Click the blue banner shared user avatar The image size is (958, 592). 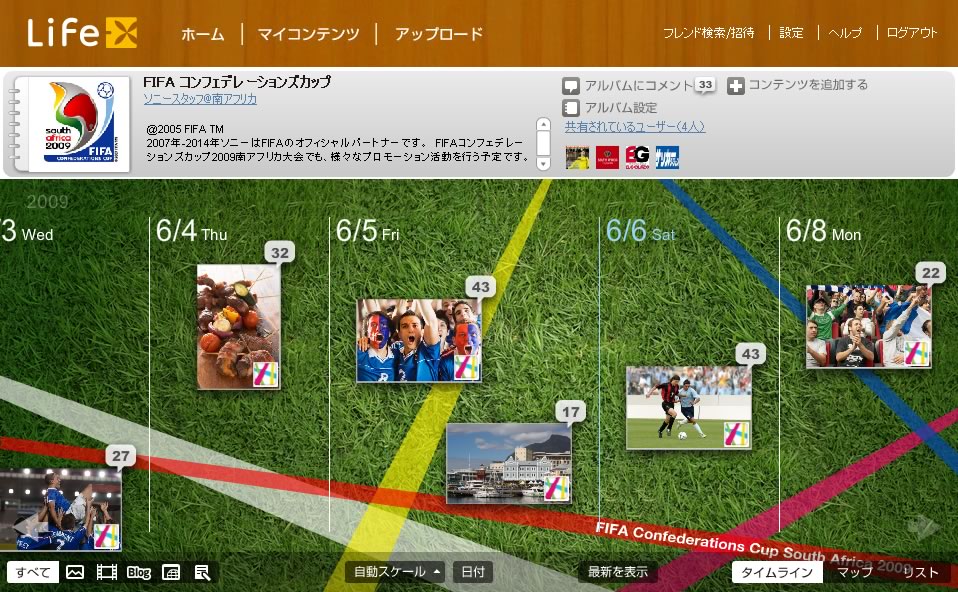(x=667, y=157)
